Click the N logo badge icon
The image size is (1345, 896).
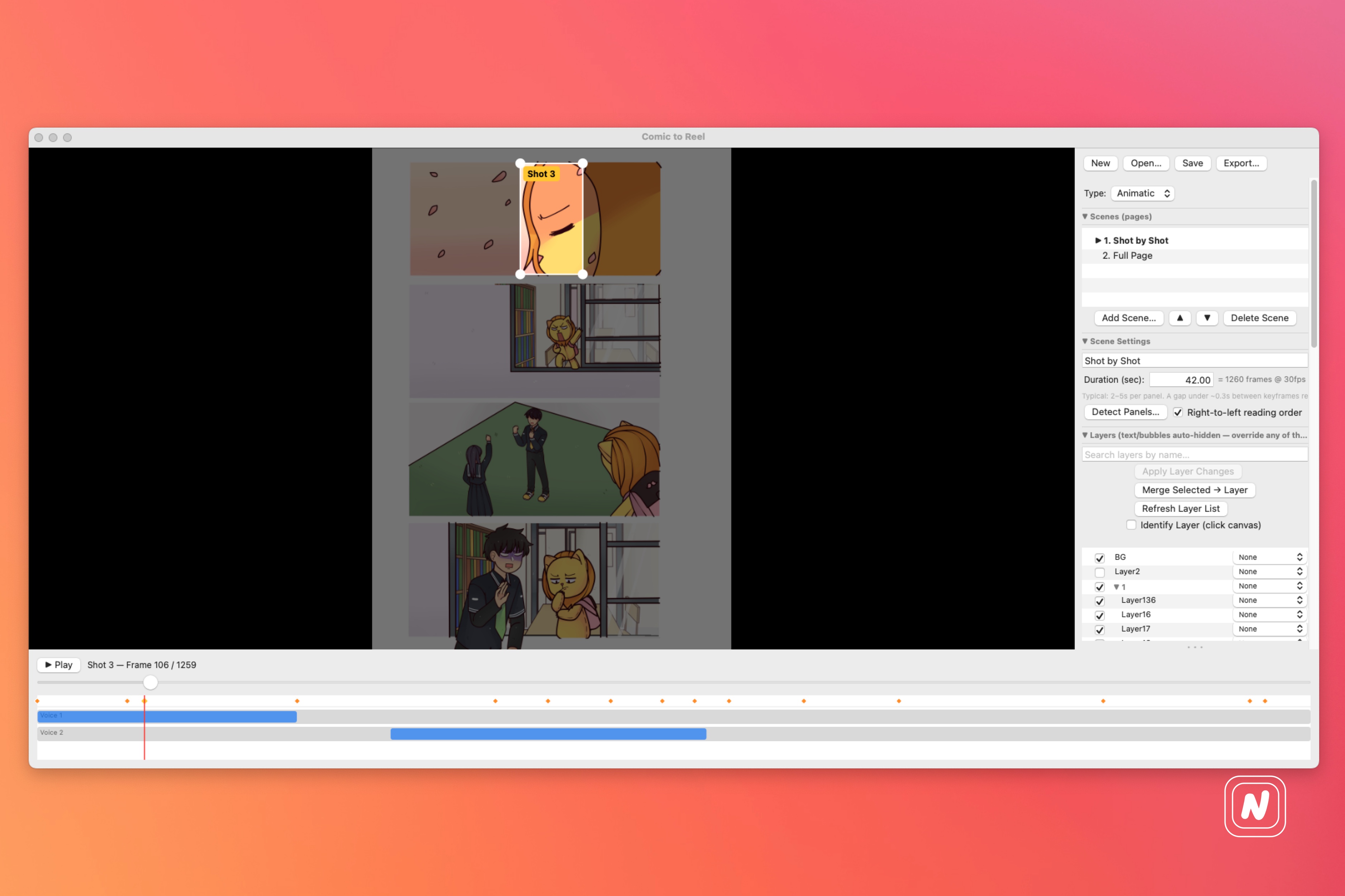tap(1255, 806)
